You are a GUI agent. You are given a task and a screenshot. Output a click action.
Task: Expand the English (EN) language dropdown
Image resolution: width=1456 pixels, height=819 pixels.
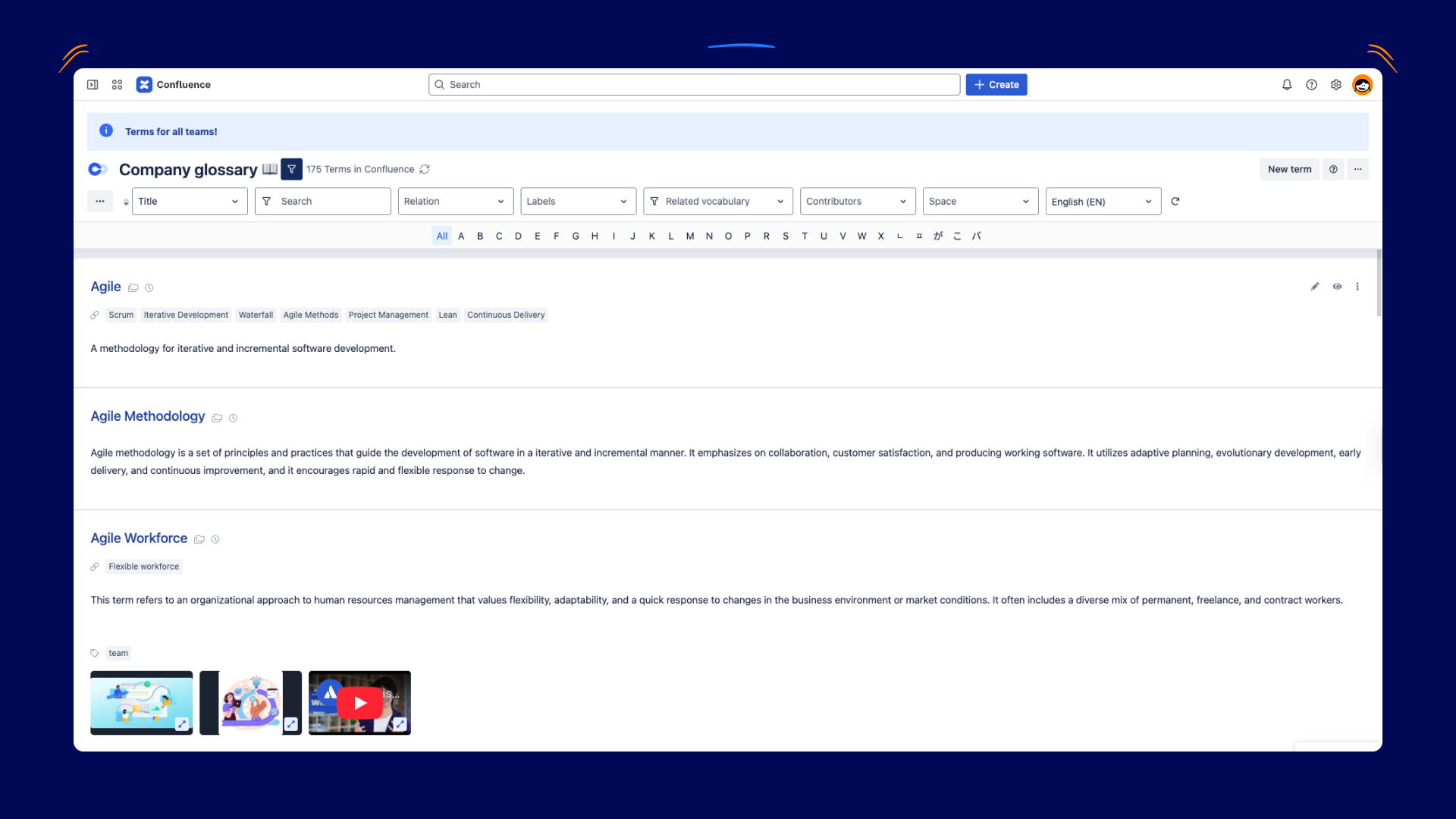pos(1103,202)
